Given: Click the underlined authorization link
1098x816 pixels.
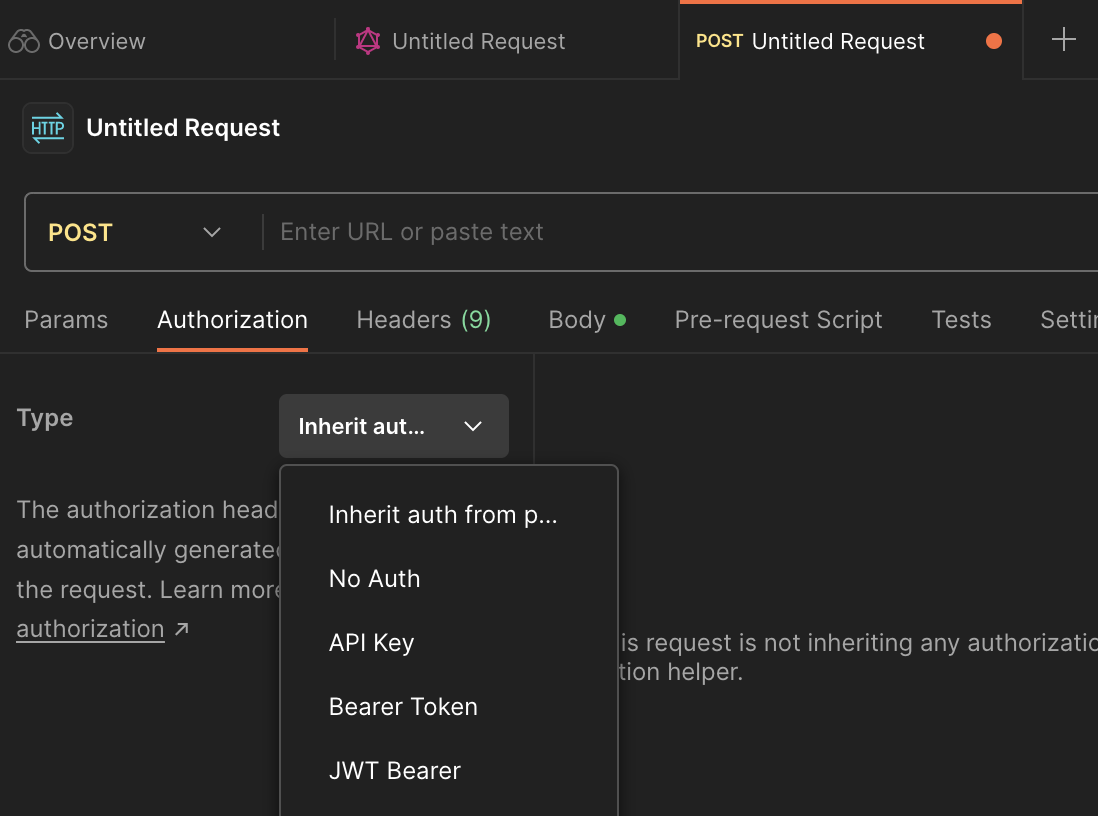Looking at the screenshot, I should click(x=90, y=628).
